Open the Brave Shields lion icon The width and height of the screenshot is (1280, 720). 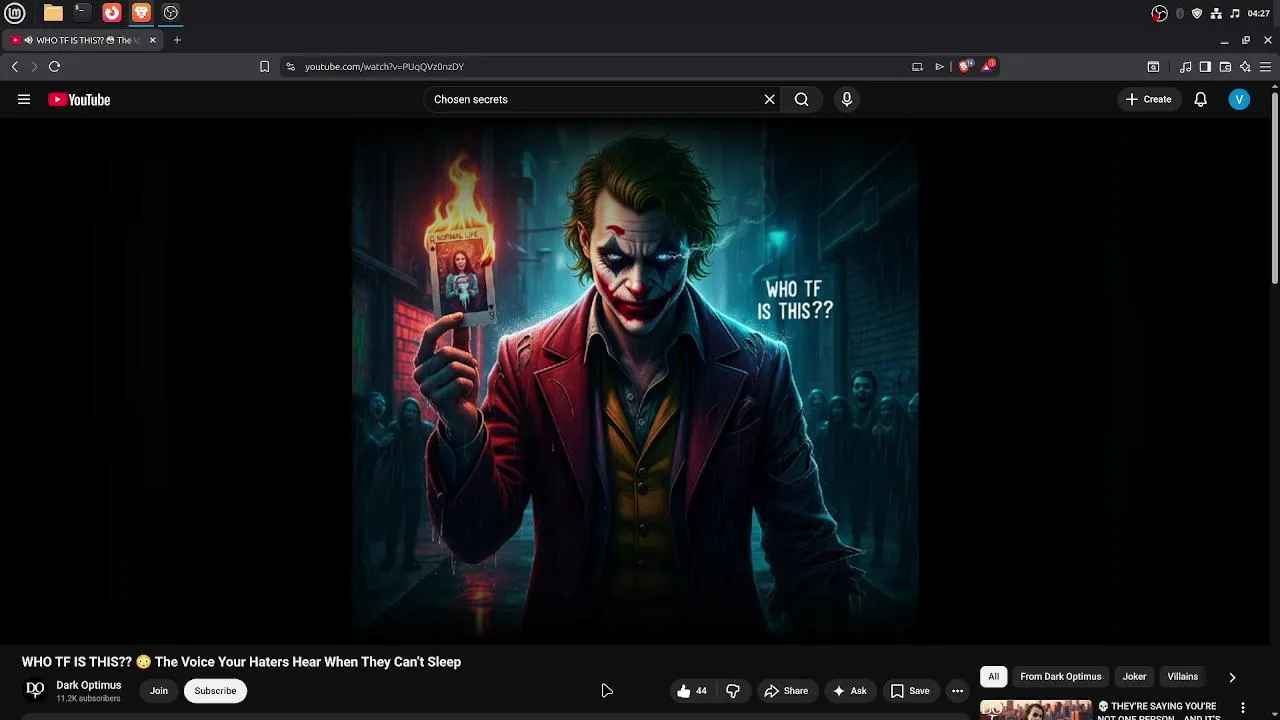pos(964,66)
